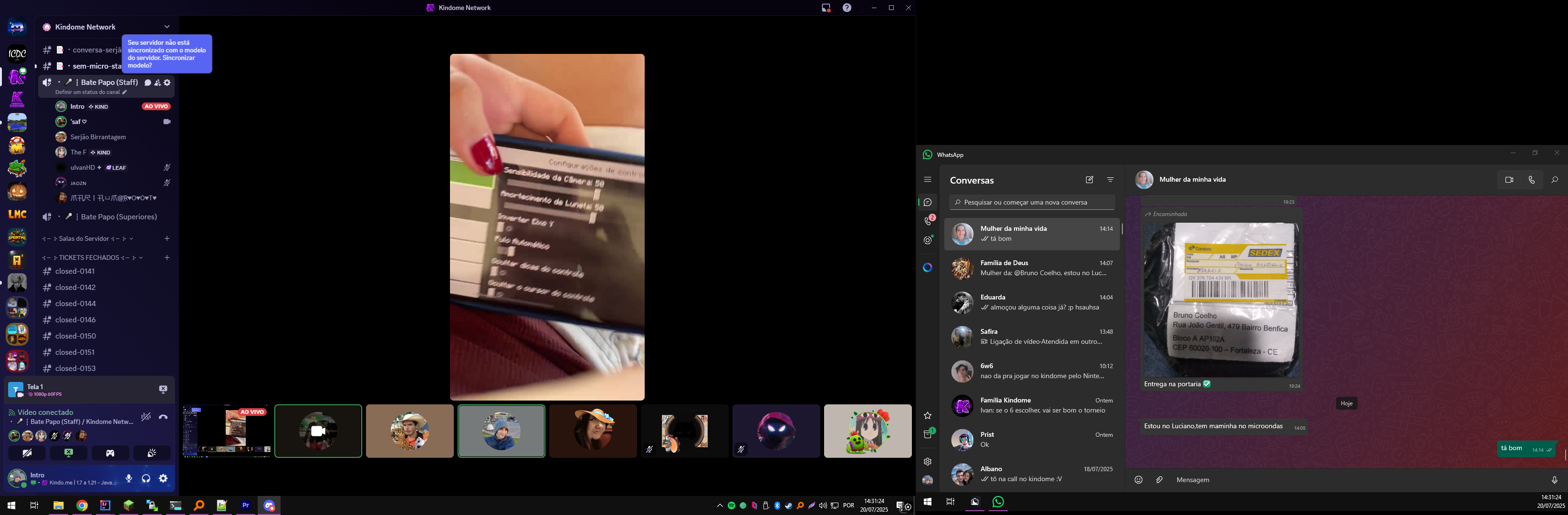
Task: Turn on camera in Discord voice panel
Action: click(x=27, y=453)
